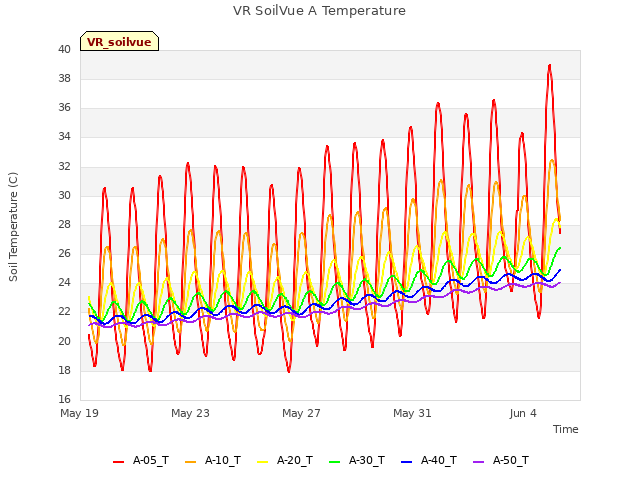Click the 22 y-axis tick label

[x=64, y=311]
